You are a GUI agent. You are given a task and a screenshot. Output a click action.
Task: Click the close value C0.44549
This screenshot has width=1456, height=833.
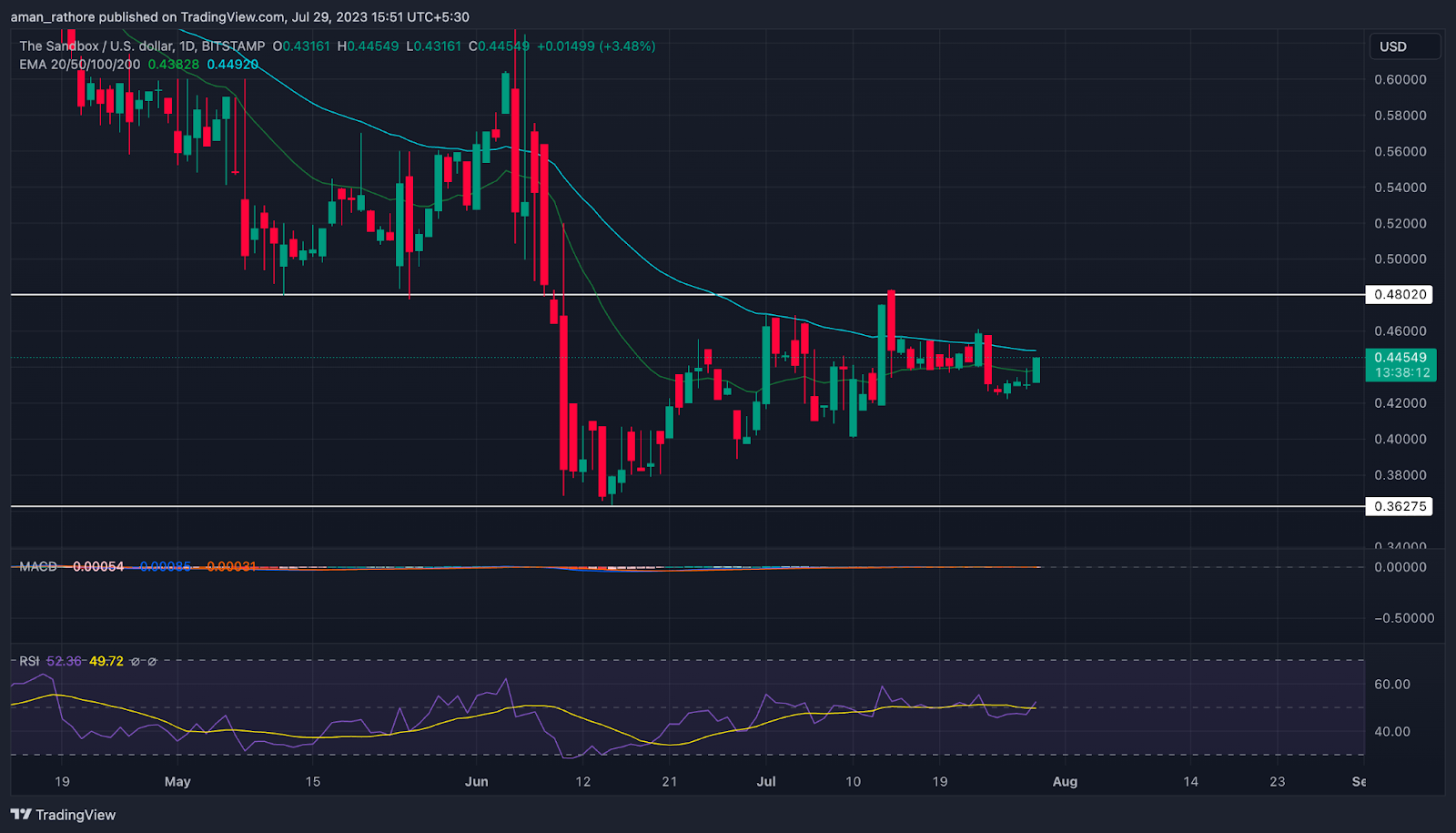coord(499,46)
